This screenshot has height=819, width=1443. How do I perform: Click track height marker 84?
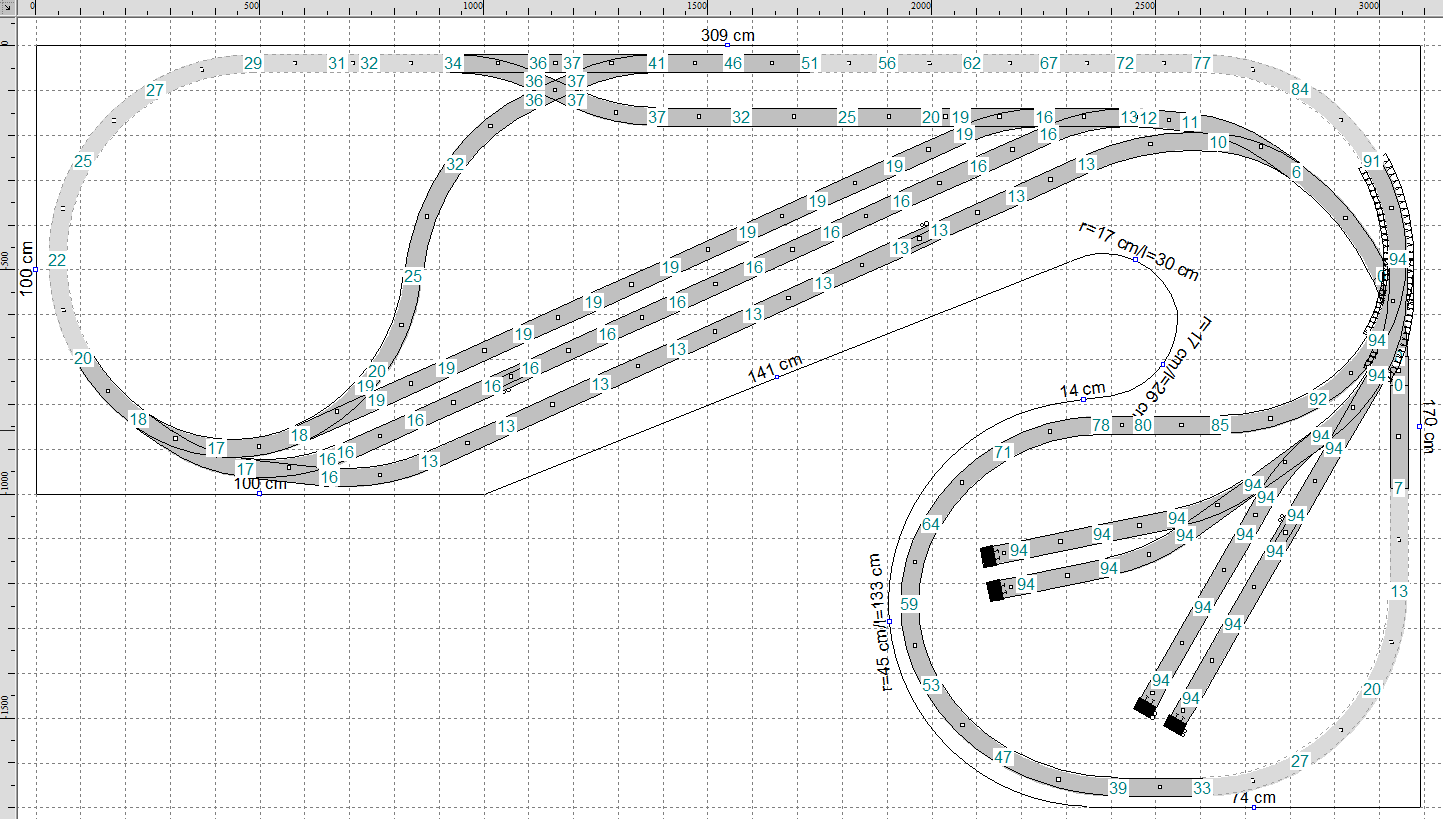[x=1300, y=90]
